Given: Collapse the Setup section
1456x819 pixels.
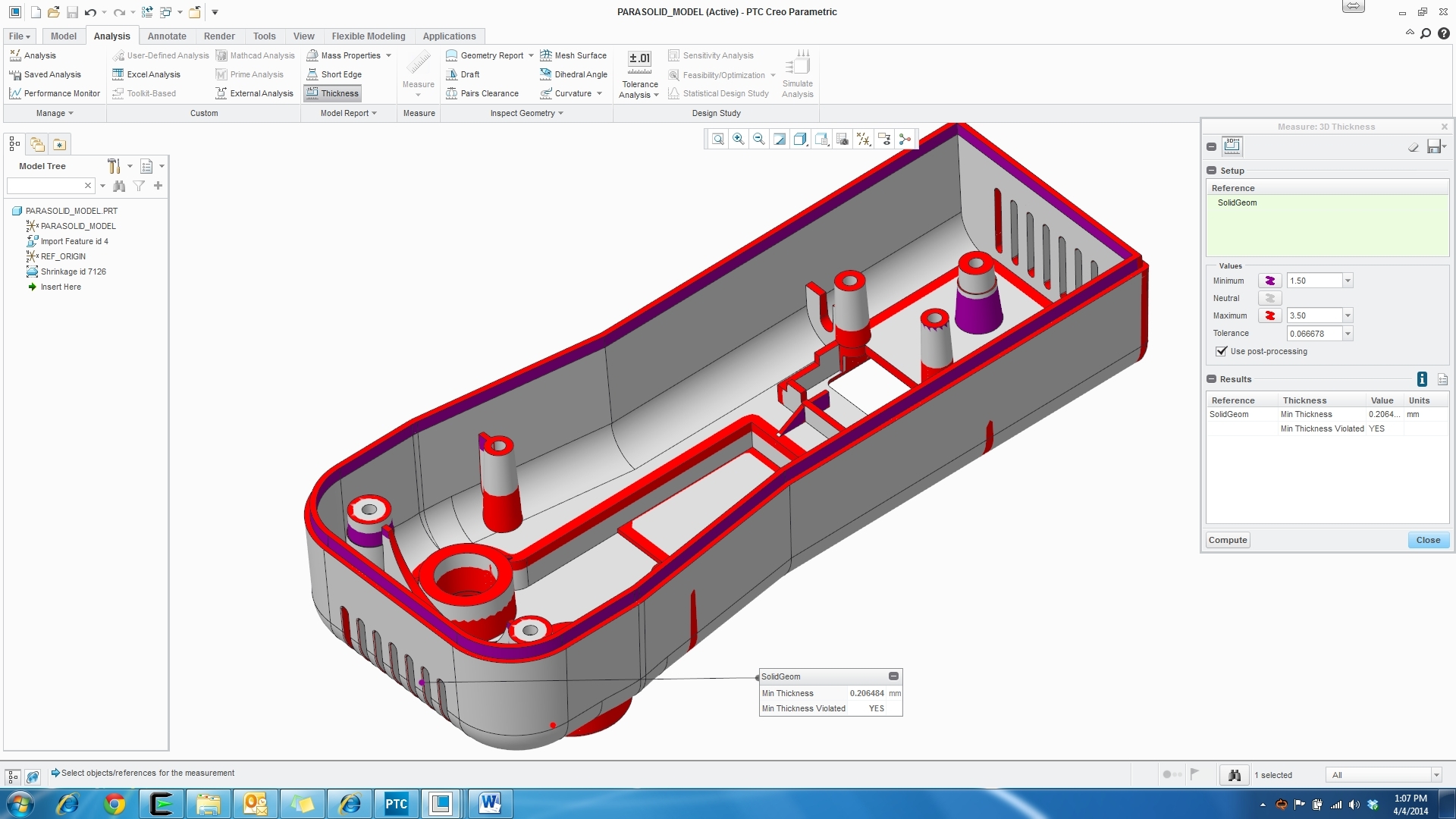Looking at the screenshot, I should tap(1212, 171).
